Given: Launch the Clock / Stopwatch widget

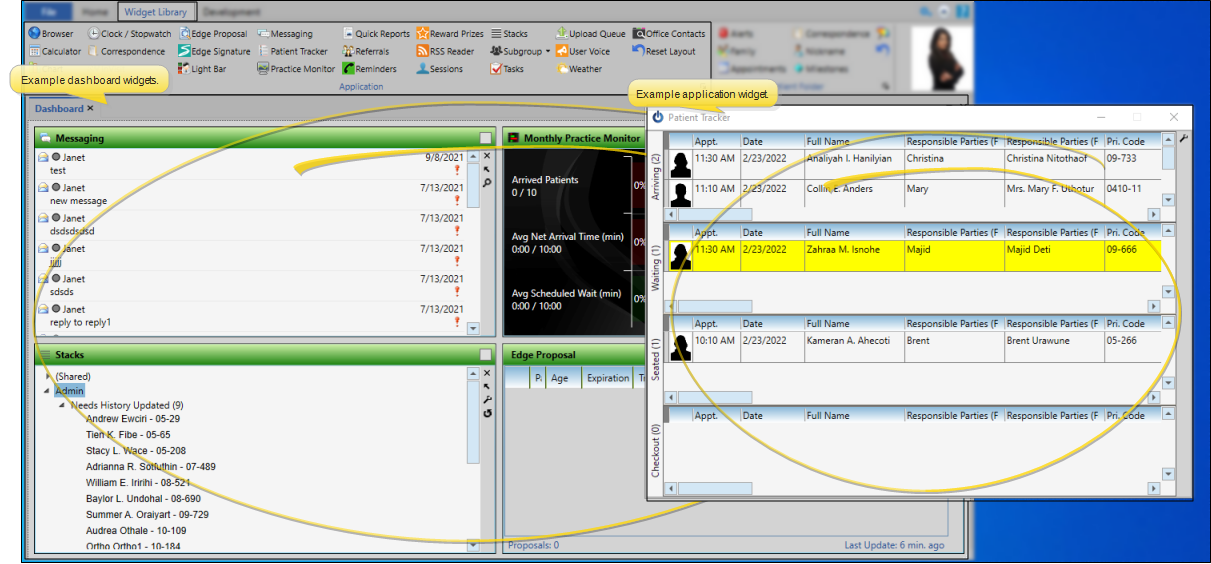Looking at the screenshot, I should coord(129,34).
